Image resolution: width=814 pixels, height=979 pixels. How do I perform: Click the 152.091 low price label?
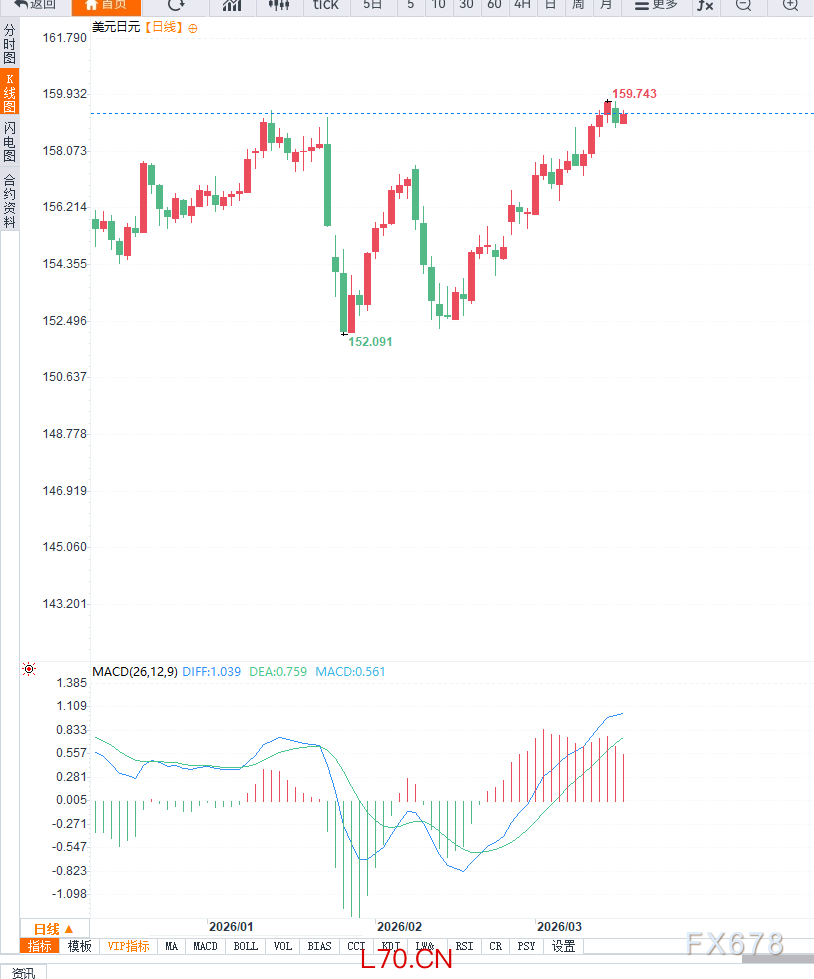[370, 342]
